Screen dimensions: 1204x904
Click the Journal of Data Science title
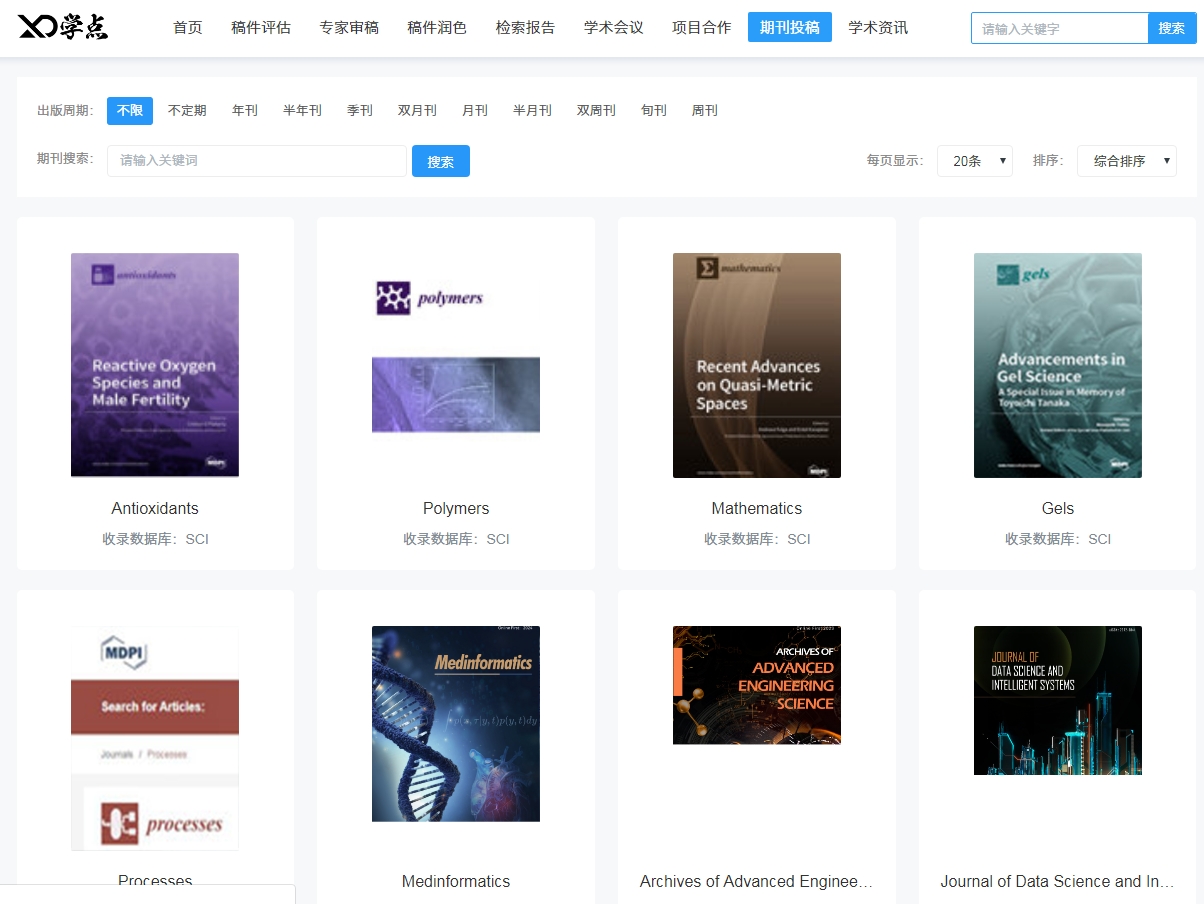1058,882
